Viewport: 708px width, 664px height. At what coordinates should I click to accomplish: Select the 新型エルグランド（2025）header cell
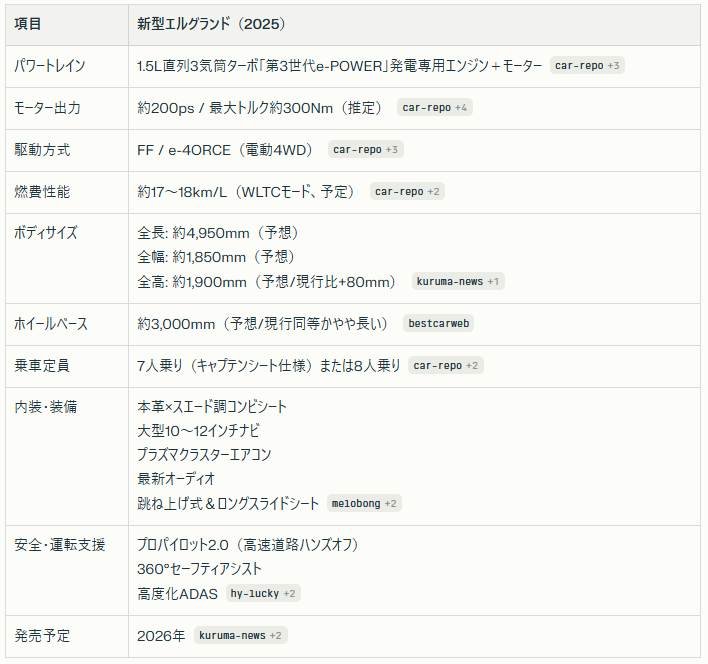(x=211, y=23)
